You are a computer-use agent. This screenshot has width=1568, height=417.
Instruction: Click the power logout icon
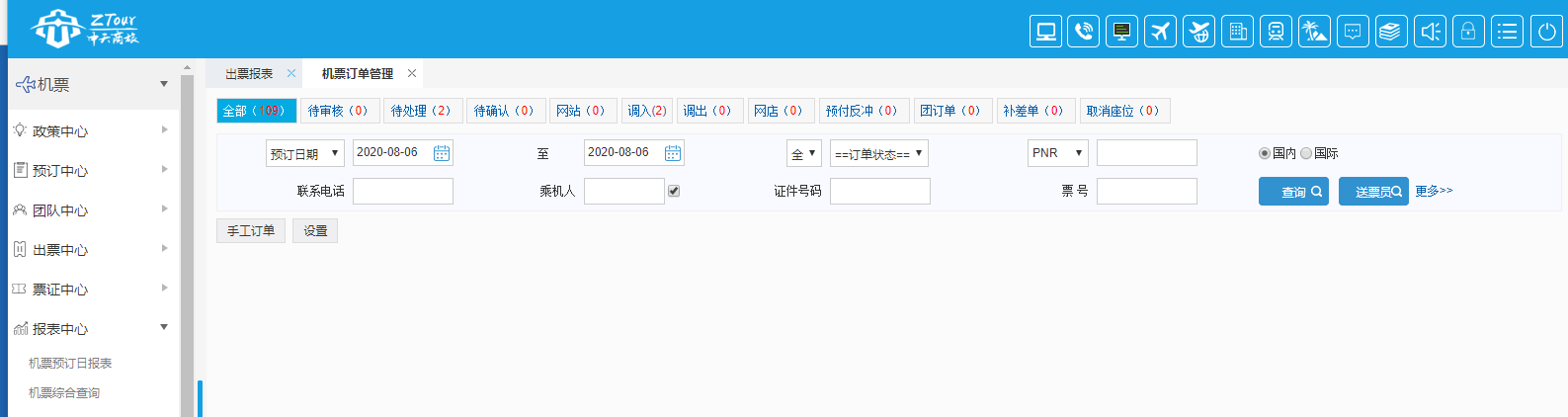pyautogui.click(x=1547, y=32)
